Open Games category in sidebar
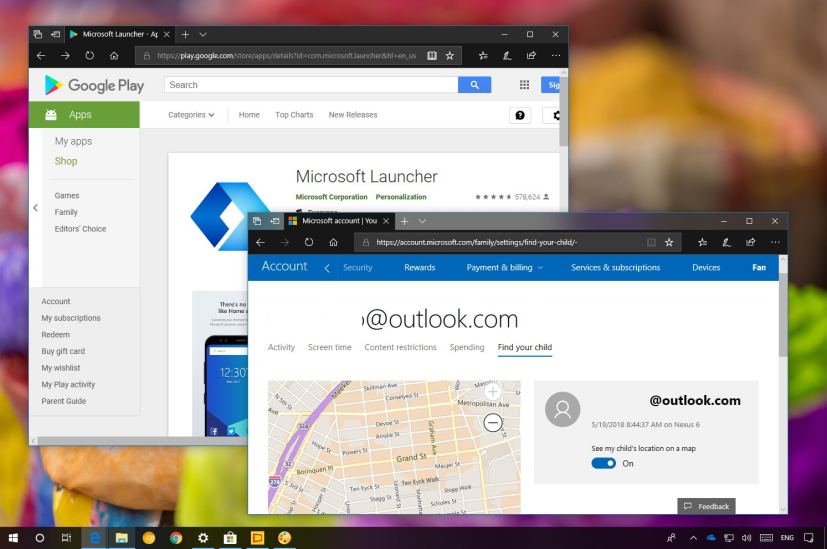The image size is (827, 549). 67,195
